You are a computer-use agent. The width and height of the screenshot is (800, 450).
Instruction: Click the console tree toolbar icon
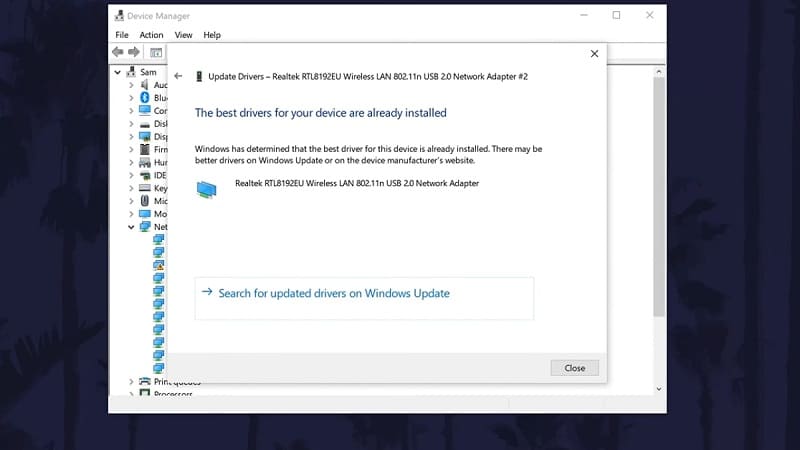tap(155, 52)
